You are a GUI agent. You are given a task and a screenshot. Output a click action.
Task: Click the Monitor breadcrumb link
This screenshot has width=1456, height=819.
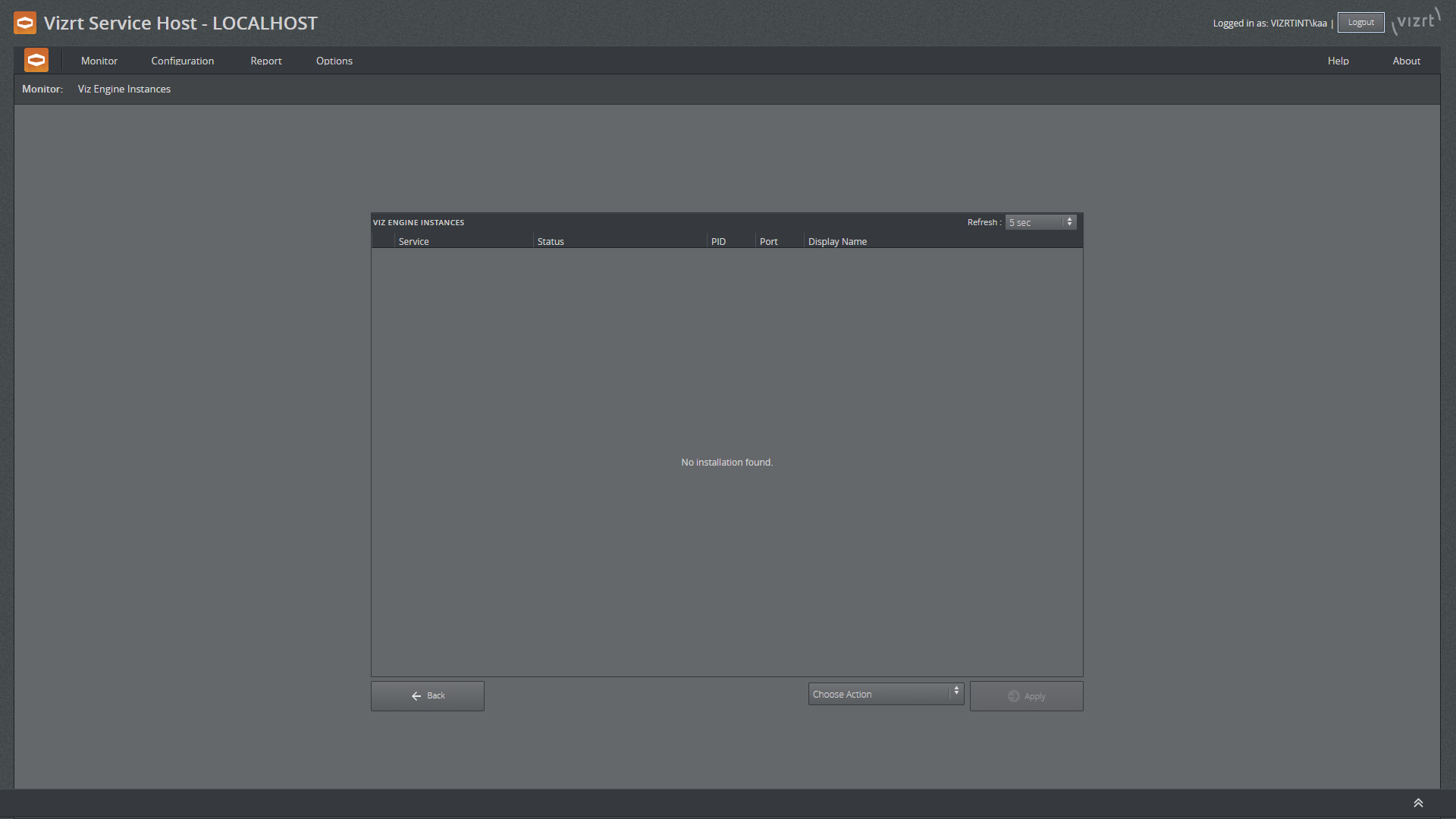[40, 89]
